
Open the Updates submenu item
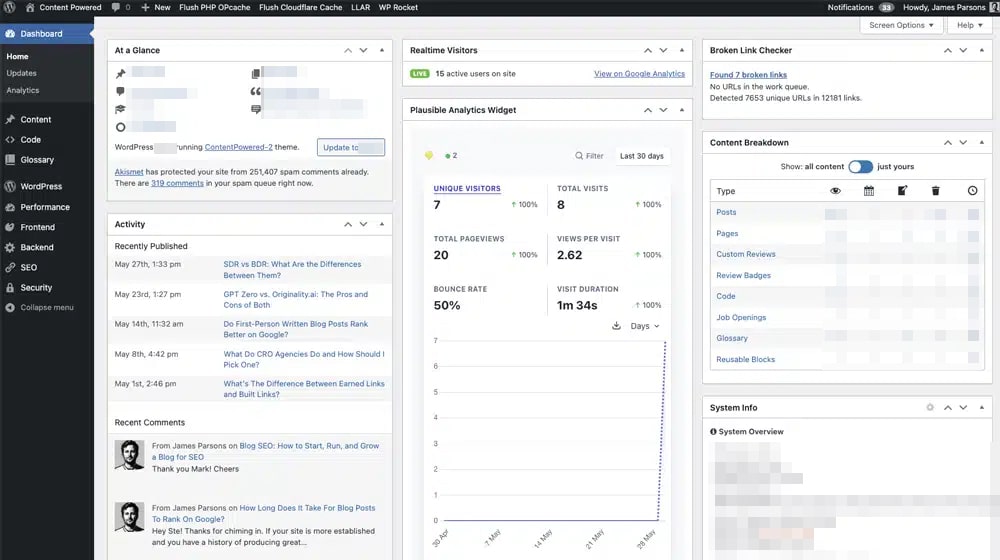(x=22, y=73)
